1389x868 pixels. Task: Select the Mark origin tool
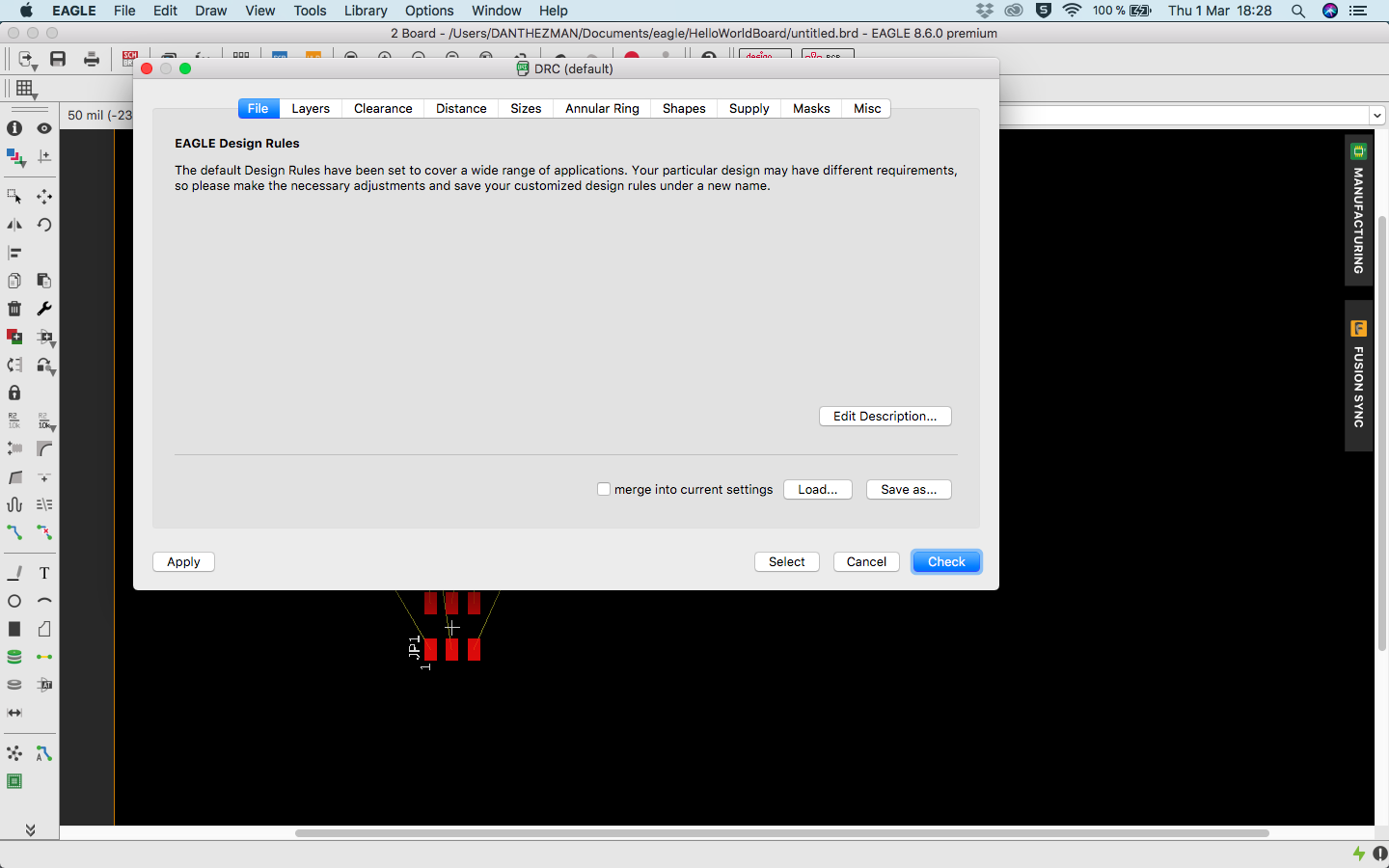tap(44, 156)
